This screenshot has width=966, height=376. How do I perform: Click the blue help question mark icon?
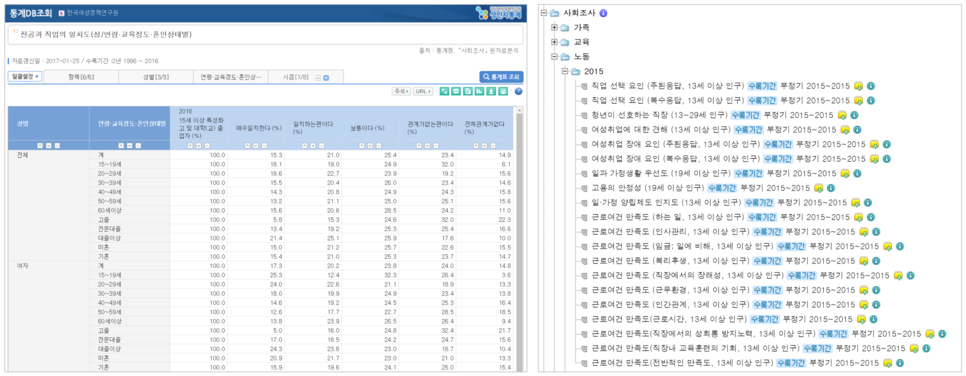pyautogui.click(x=518, y=91)
